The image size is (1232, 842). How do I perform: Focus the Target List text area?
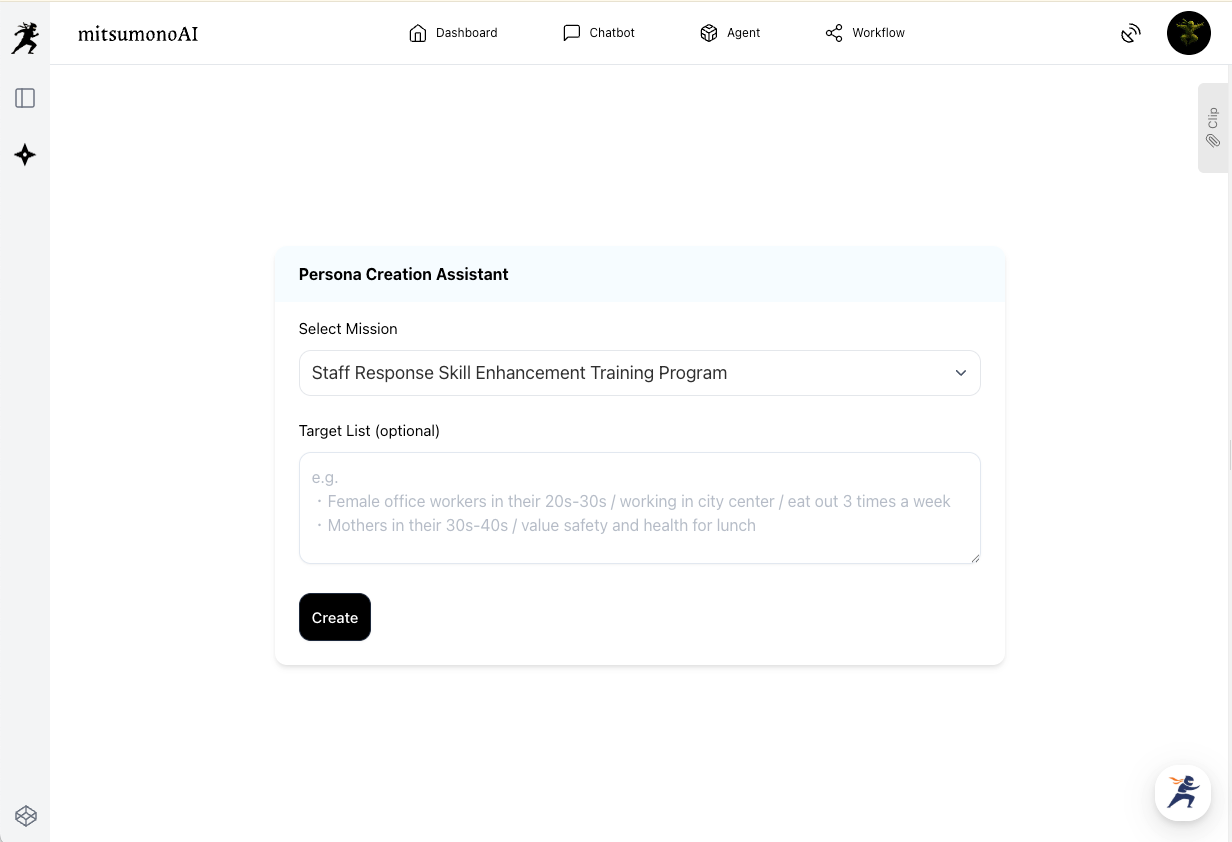639,508
